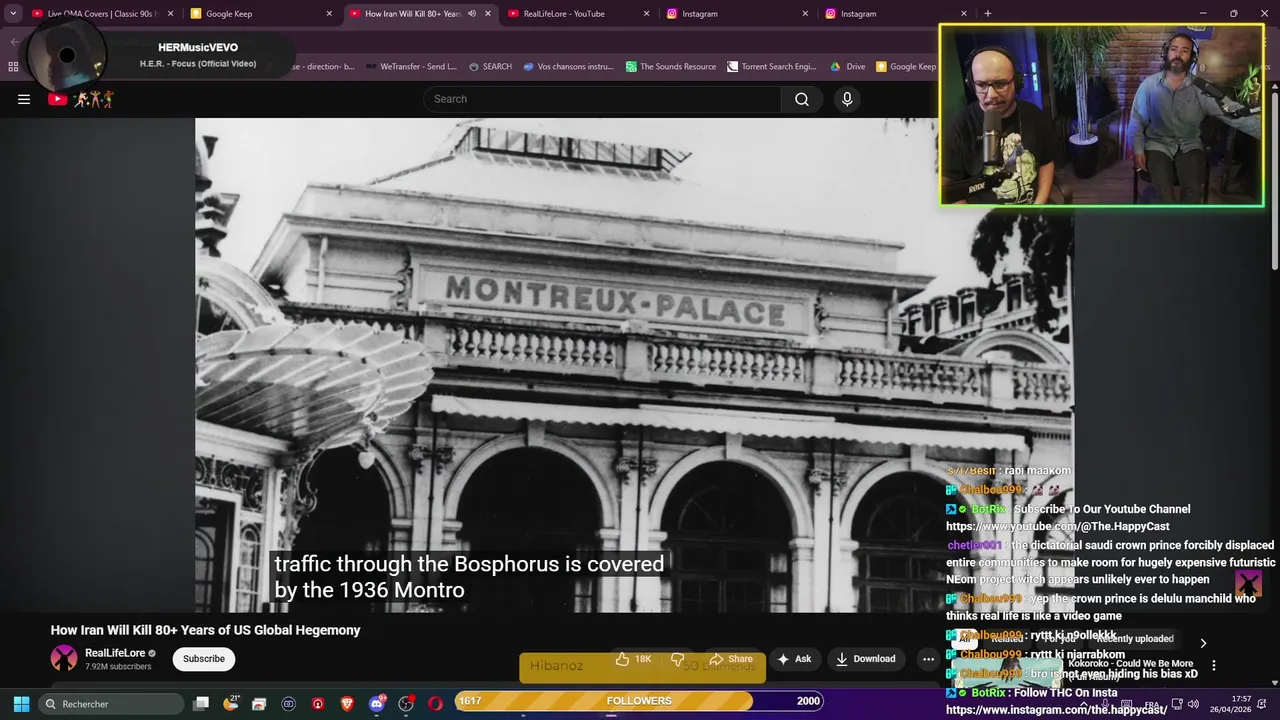Activate voice search microphone icon

click(x=847, y=99)
